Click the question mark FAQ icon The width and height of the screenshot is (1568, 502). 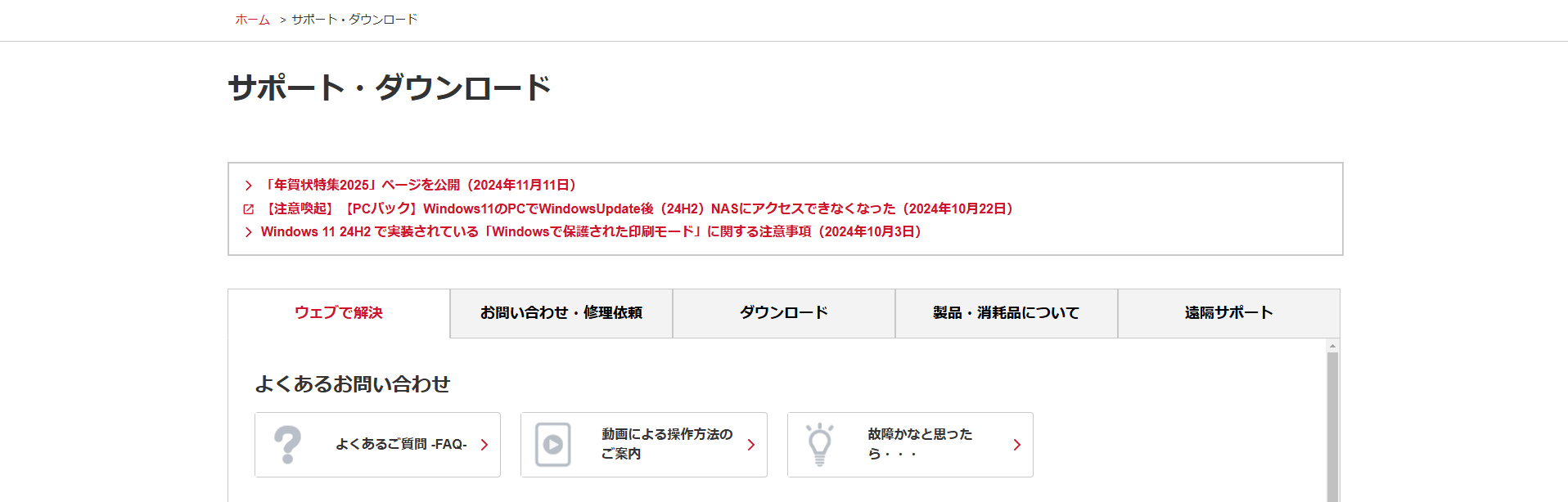pos(287,445)
